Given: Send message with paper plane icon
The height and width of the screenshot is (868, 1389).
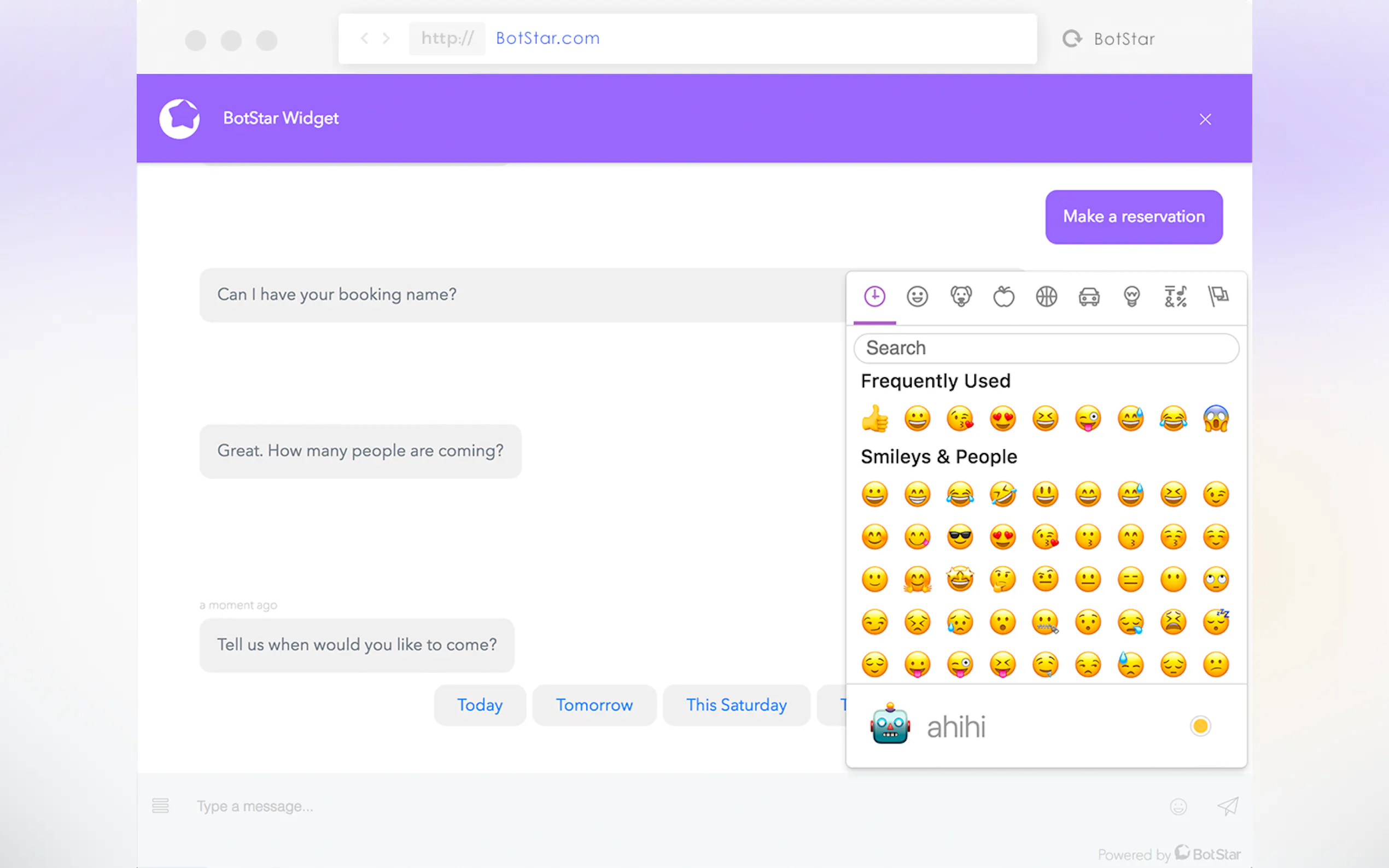Looking at the screenshot, I should (x=1228, y=807).
